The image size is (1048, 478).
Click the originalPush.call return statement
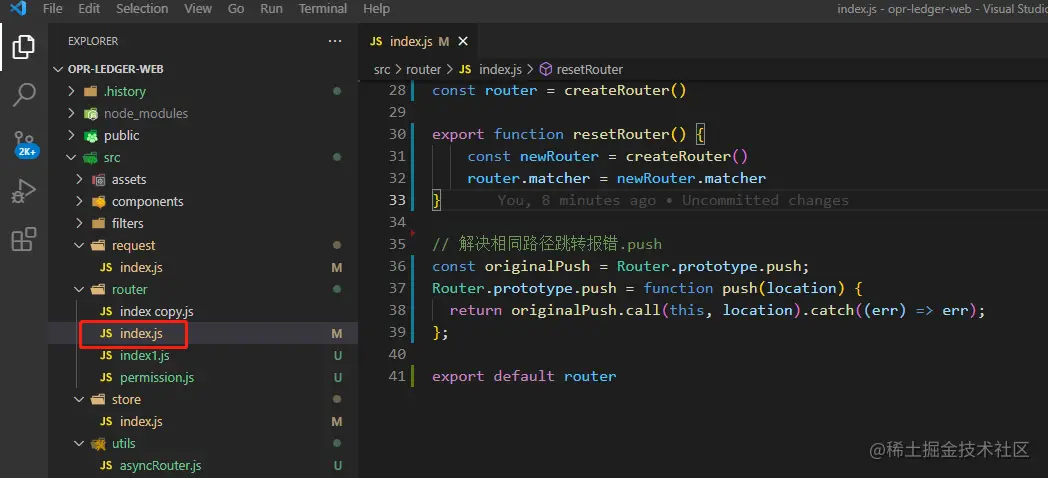coord(717,311)
